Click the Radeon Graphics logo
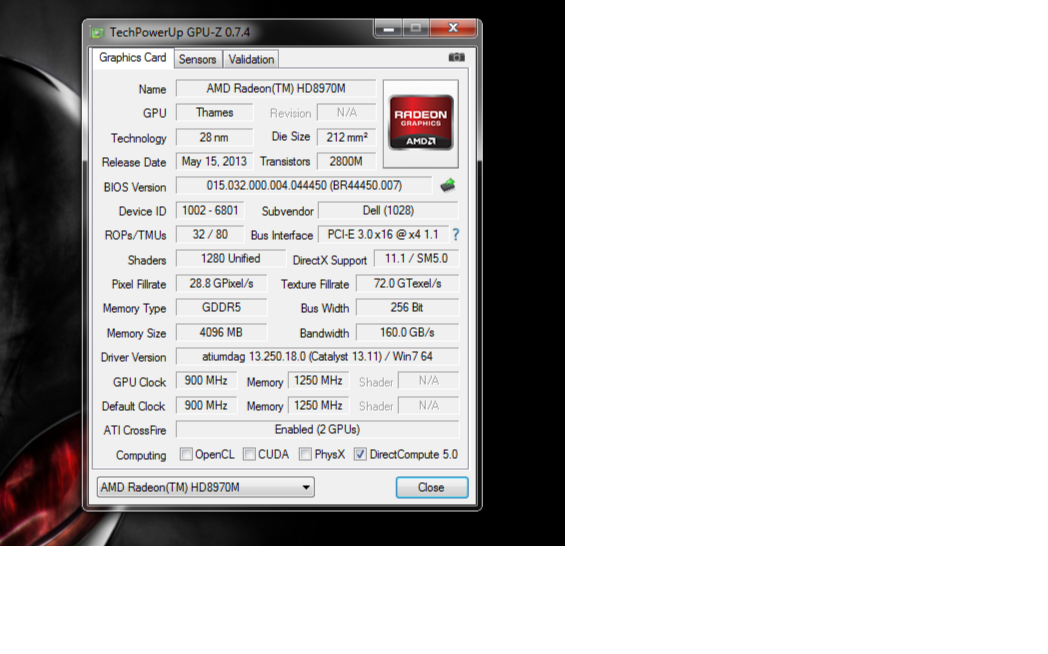 pos(421,124)
